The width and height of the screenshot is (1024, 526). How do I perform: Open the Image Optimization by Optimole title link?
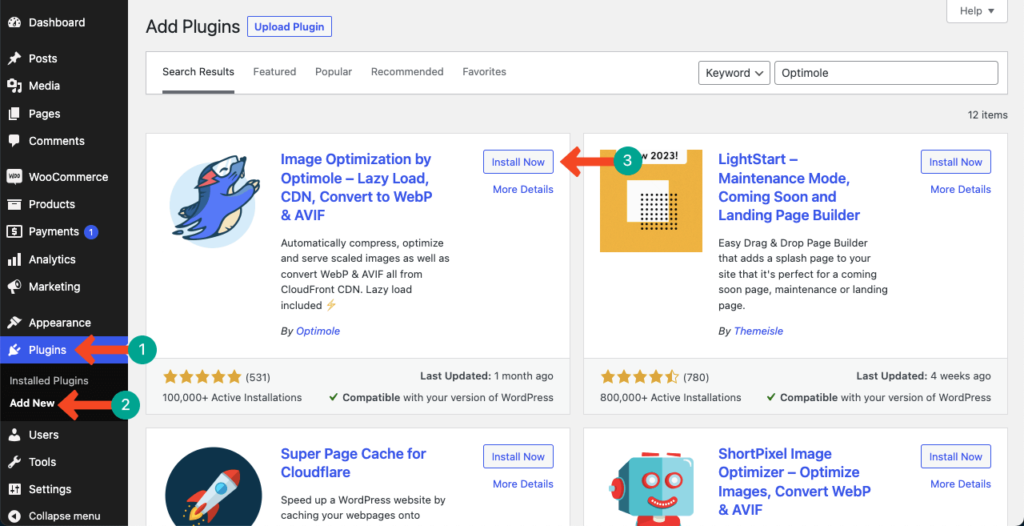pos(359,187)
